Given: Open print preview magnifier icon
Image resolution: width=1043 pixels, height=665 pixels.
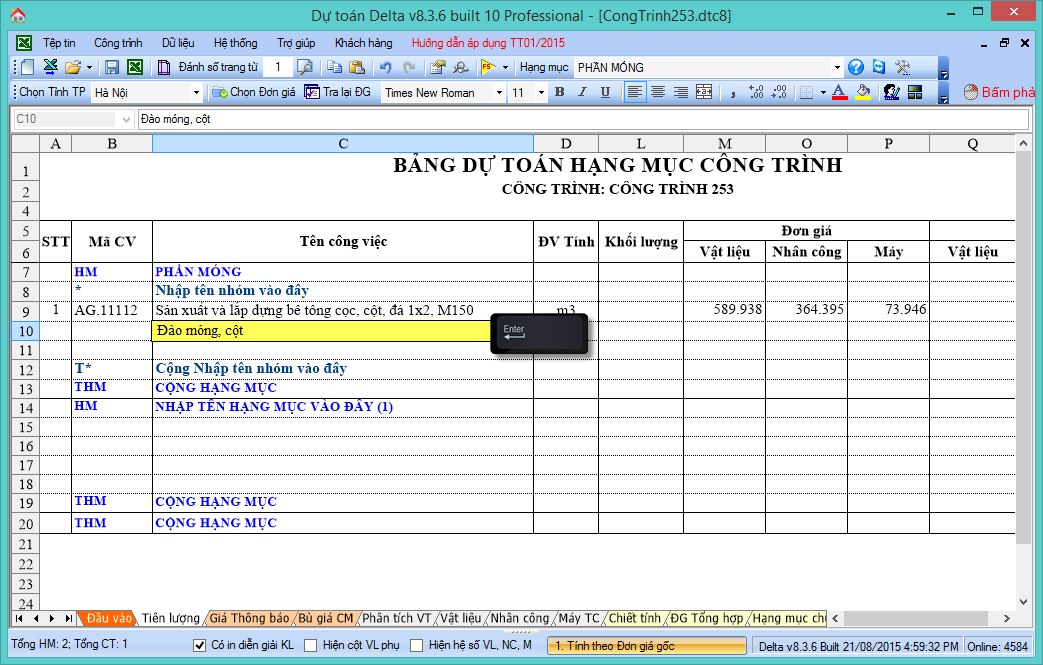Looking at the screenshot, I should click(305, 67).
